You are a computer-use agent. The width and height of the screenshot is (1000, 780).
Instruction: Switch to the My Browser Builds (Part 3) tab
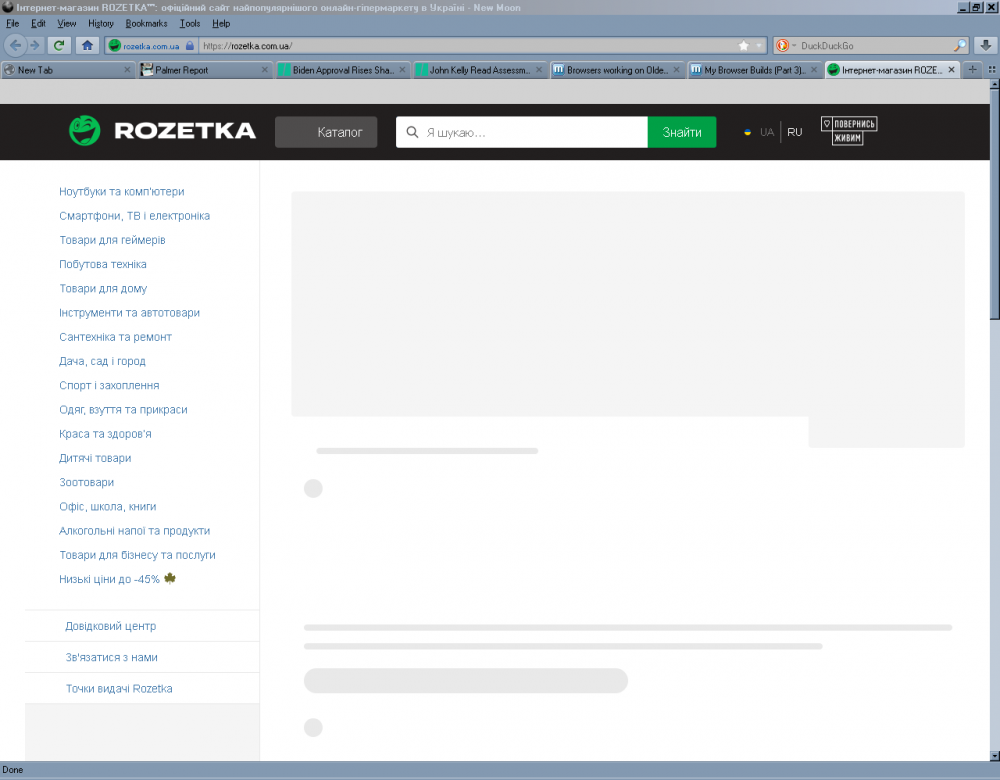tap(754, 70)
